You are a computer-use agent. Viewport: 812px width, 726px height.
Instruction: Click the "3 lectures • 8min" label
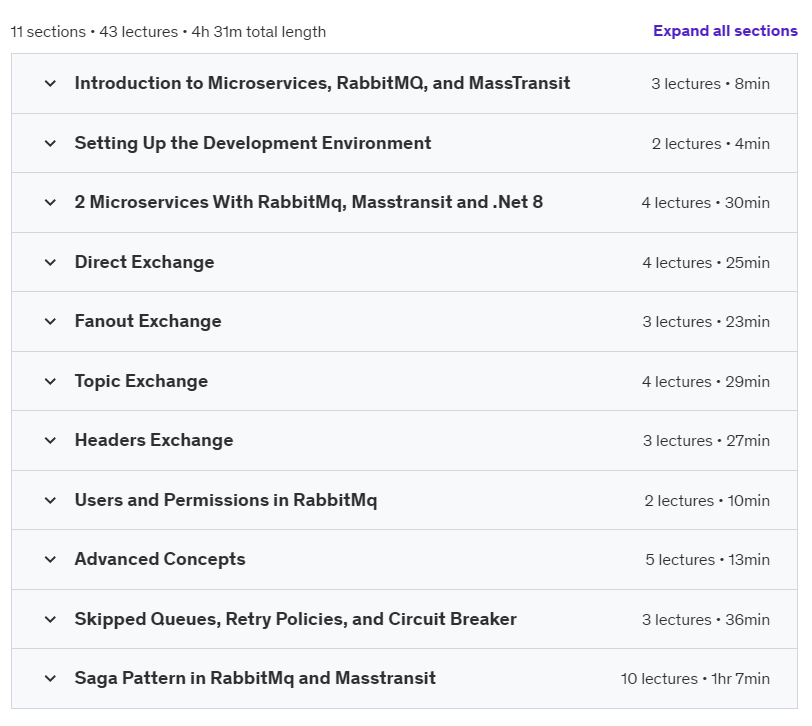[x=710, y=84]
